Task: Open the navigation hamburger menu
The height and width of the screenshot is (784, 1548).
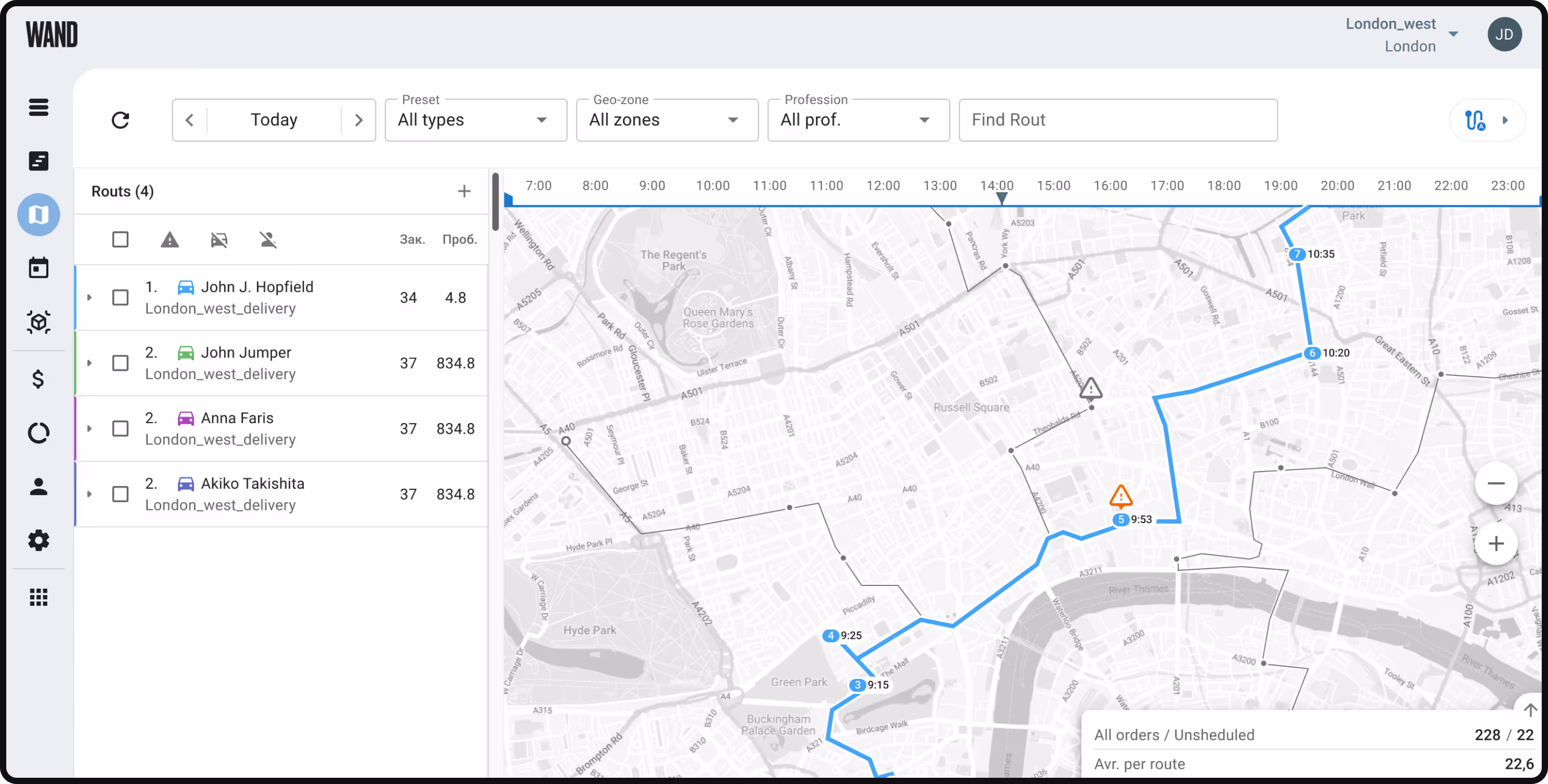Action: pos(38,107)
